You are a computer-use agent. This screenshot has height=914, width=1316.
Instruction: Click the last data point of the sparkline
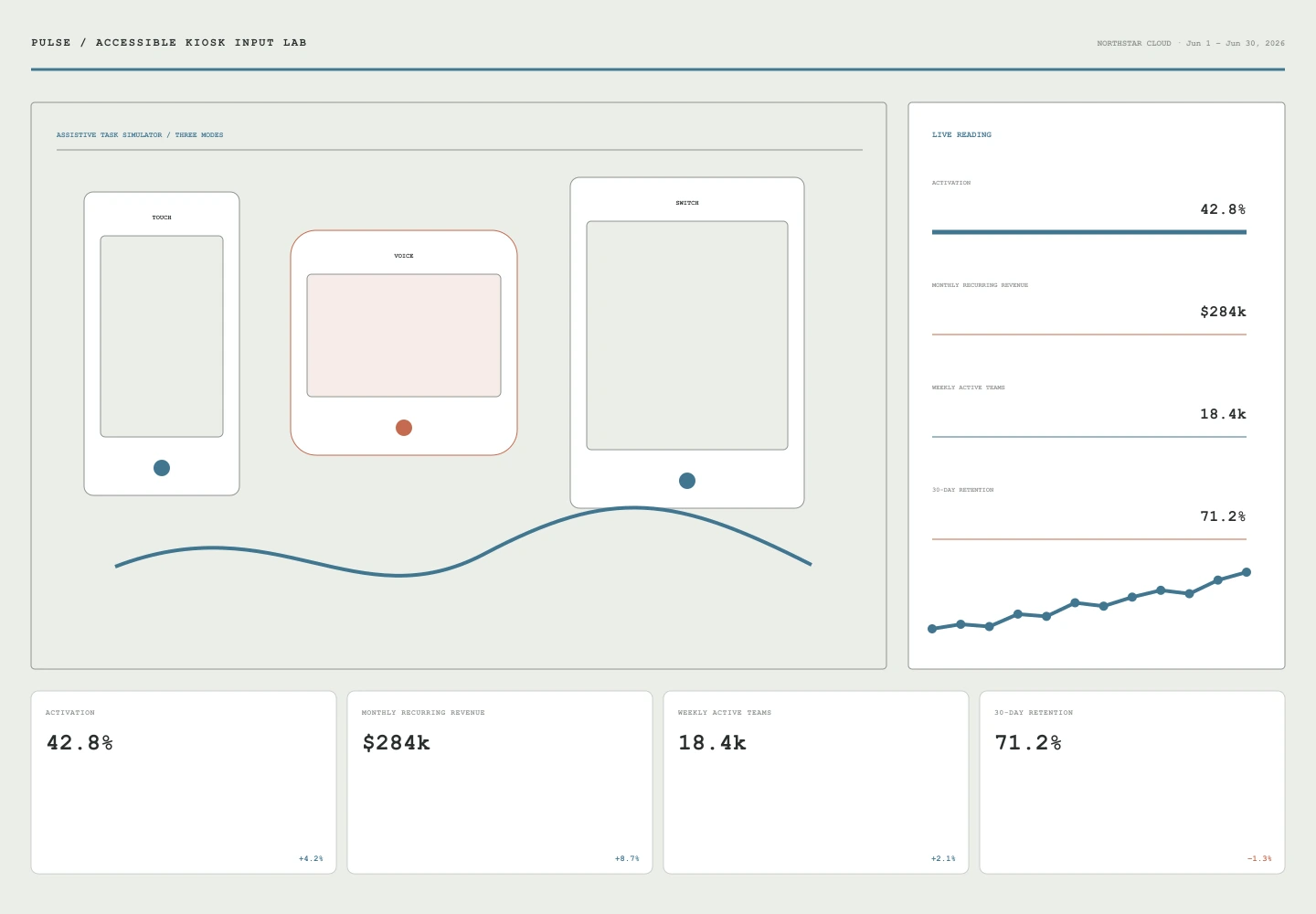point(1247,572)
